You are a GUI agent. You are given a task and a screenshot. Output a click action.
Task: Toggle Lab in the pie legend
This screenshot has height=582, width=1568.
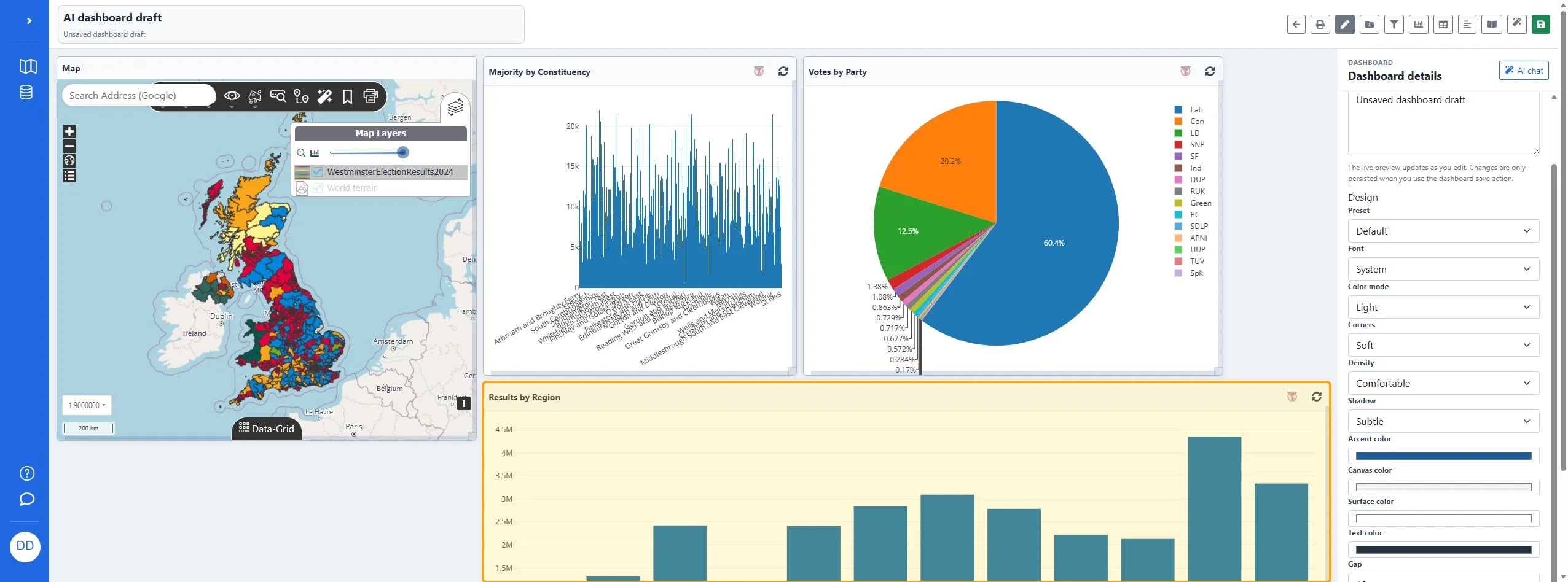coord(1188,110)
